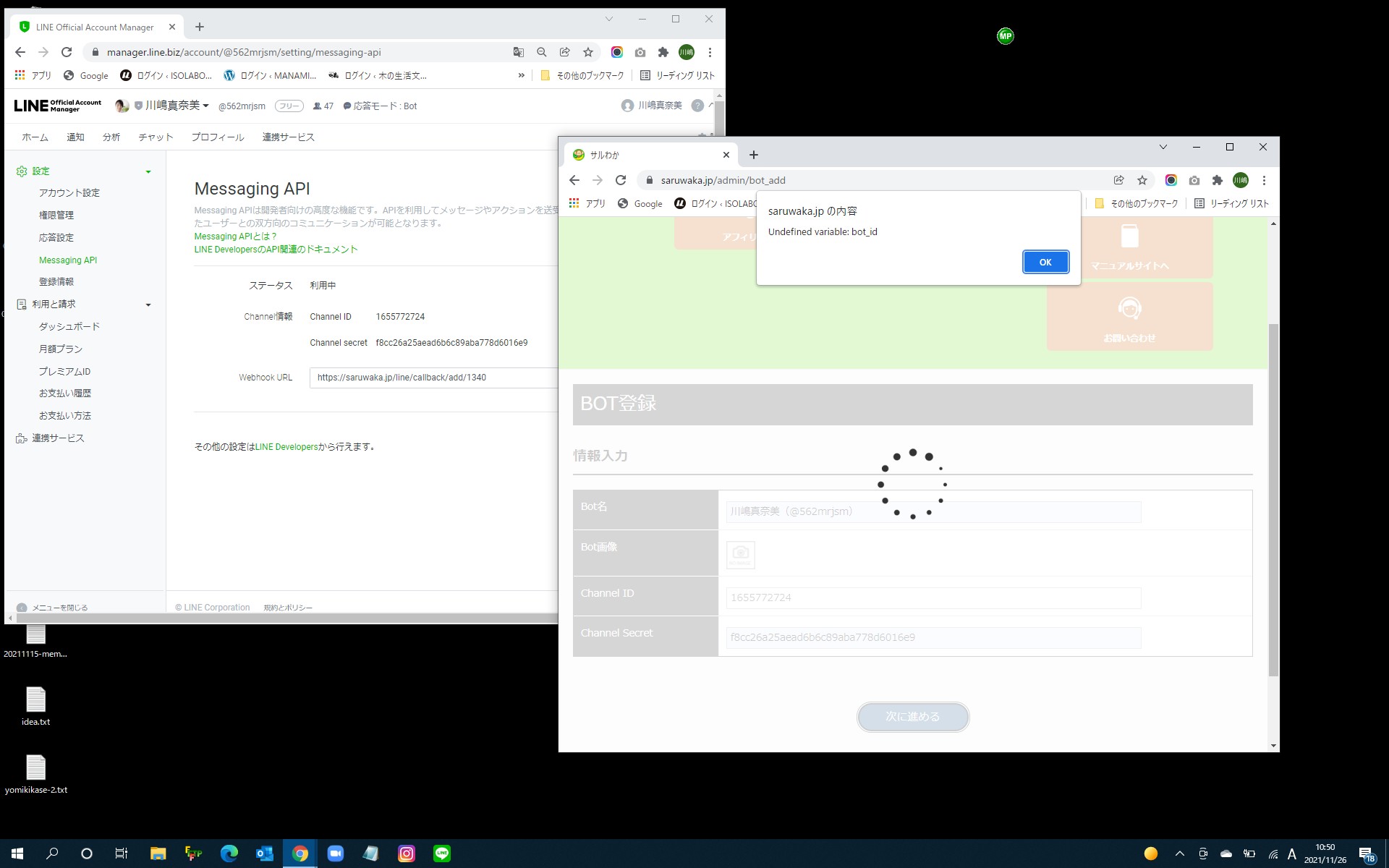Image resolution: width=1389 pixels, height=868 pixels.
Task: Open Chrome menu in the サルわか window
Action: point(1264,180)
